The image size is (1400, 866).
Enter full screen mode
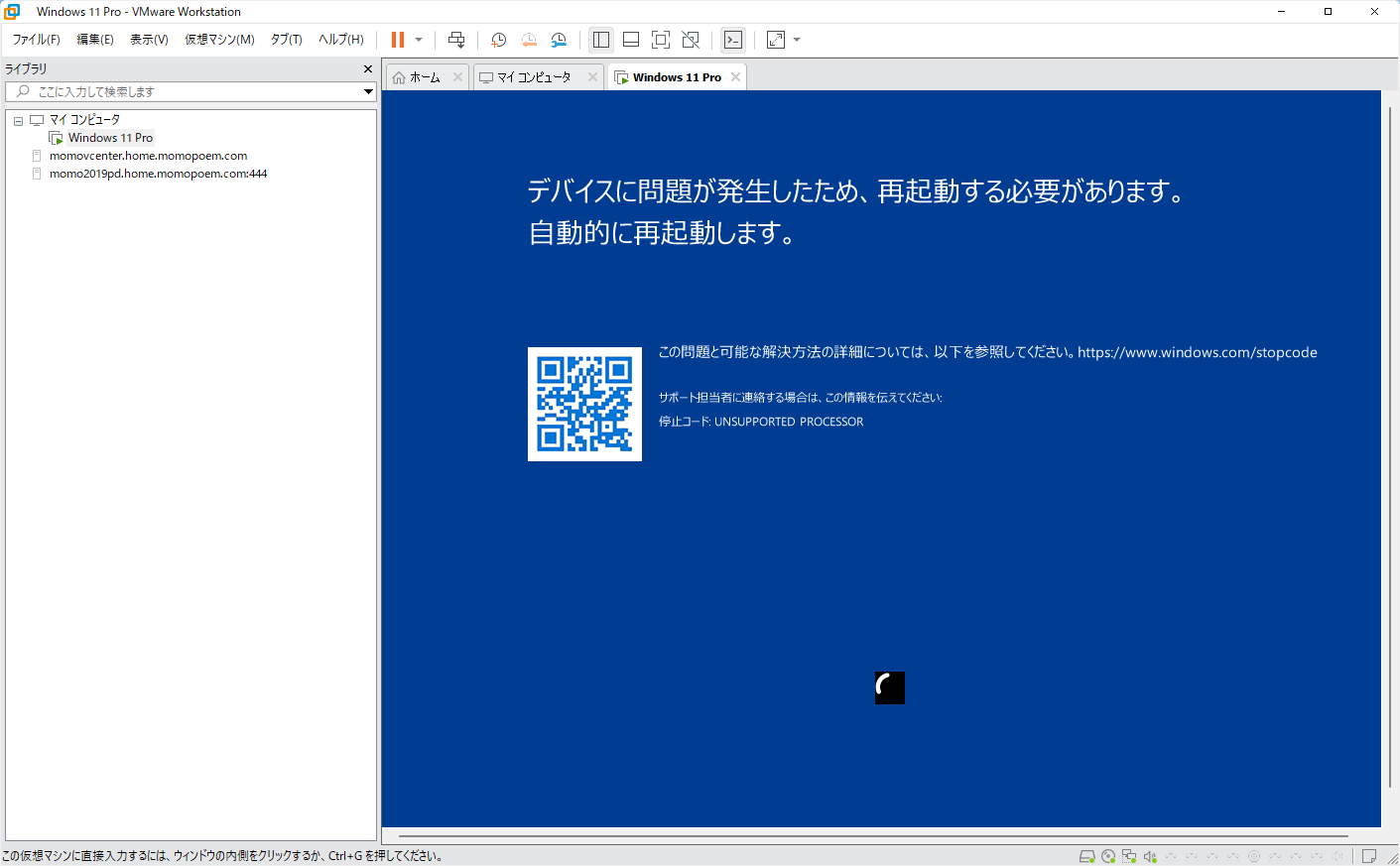pos(661,40)
